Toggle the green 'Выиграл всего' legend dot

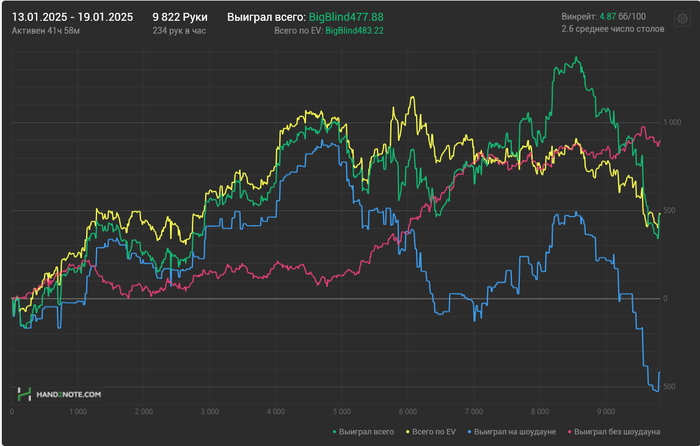coord(334,432)
